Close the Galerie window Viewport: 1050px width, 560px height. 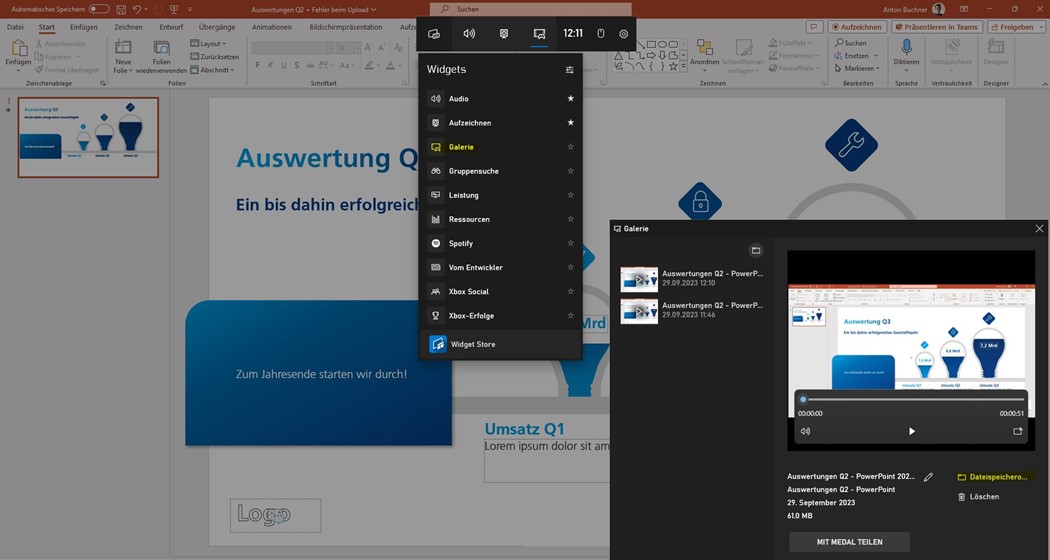click(1039, 228)
